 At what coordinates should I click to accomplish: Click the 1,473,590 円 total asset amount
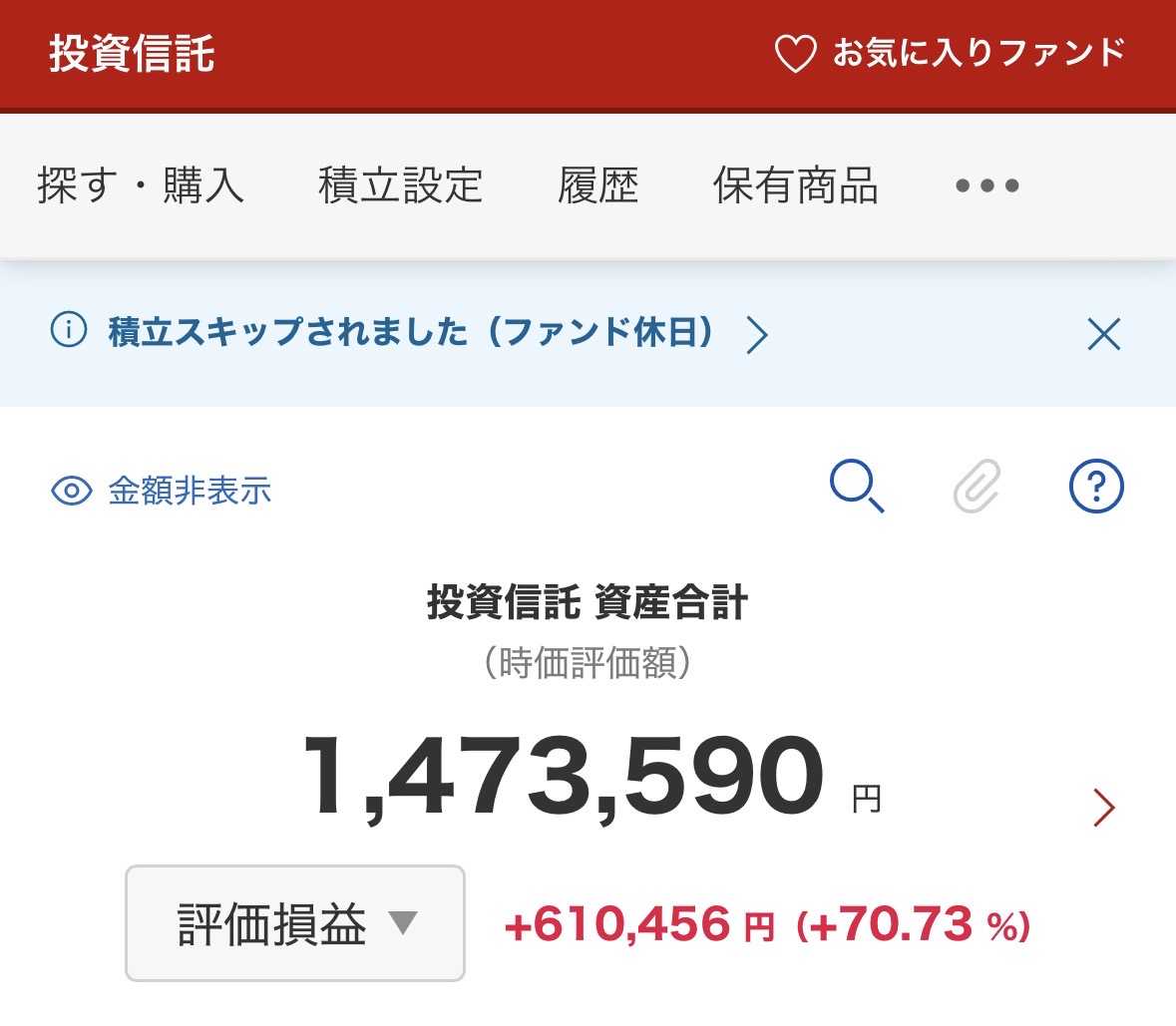pos(592,777)
